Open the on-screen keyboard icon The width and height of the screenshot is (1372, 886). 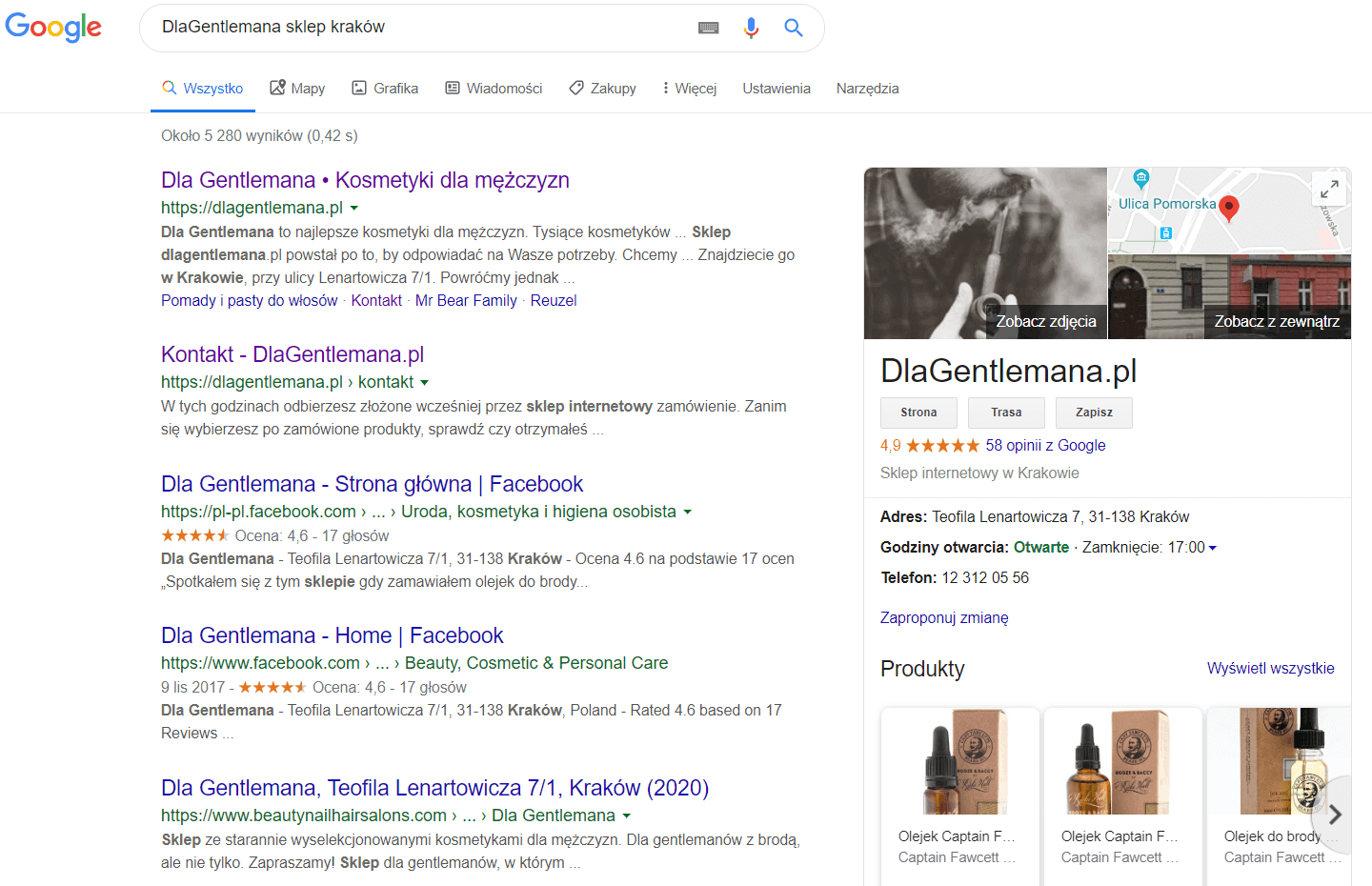coord(708,28)
